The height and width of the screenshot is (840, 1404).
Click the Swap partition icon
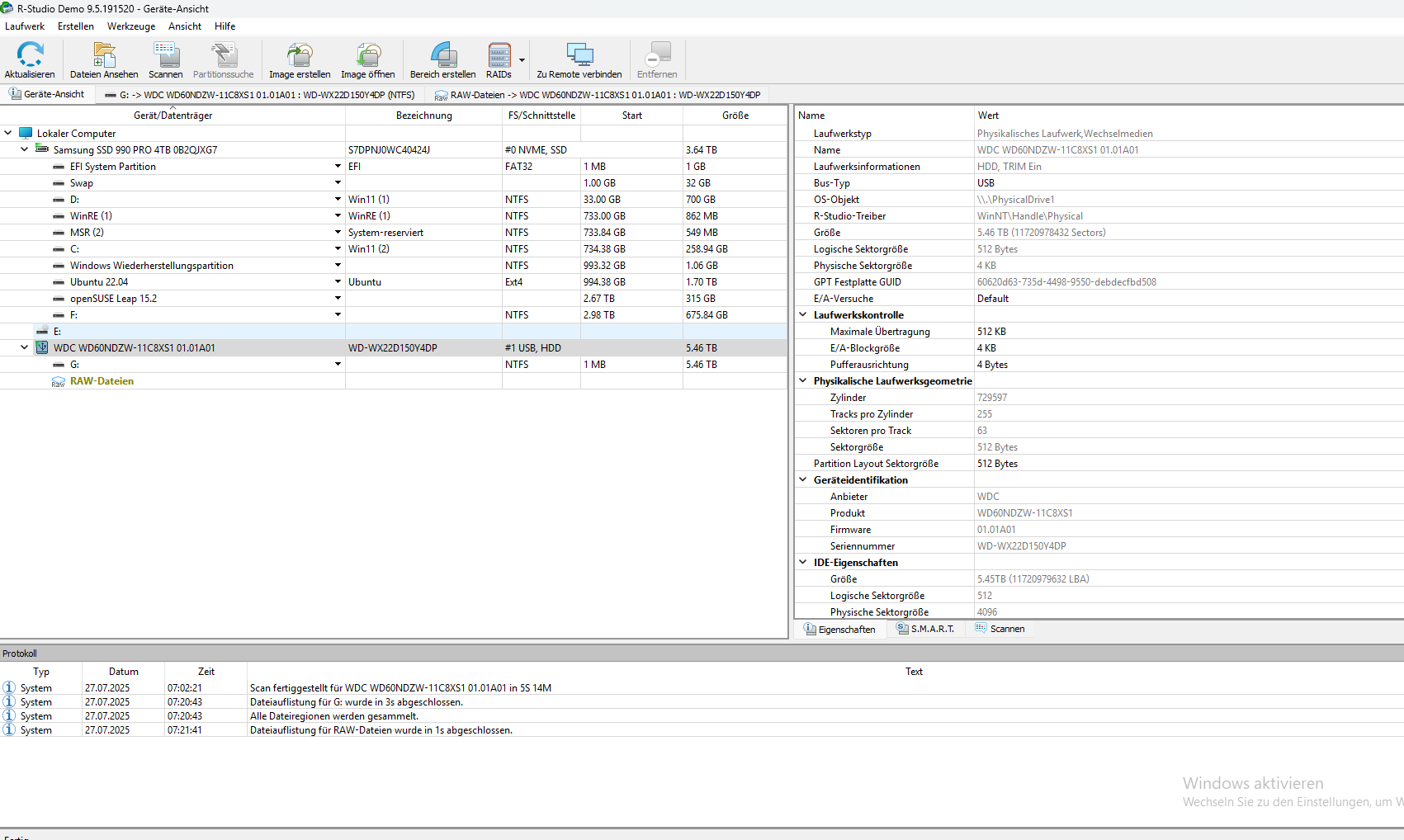point(59,183)
